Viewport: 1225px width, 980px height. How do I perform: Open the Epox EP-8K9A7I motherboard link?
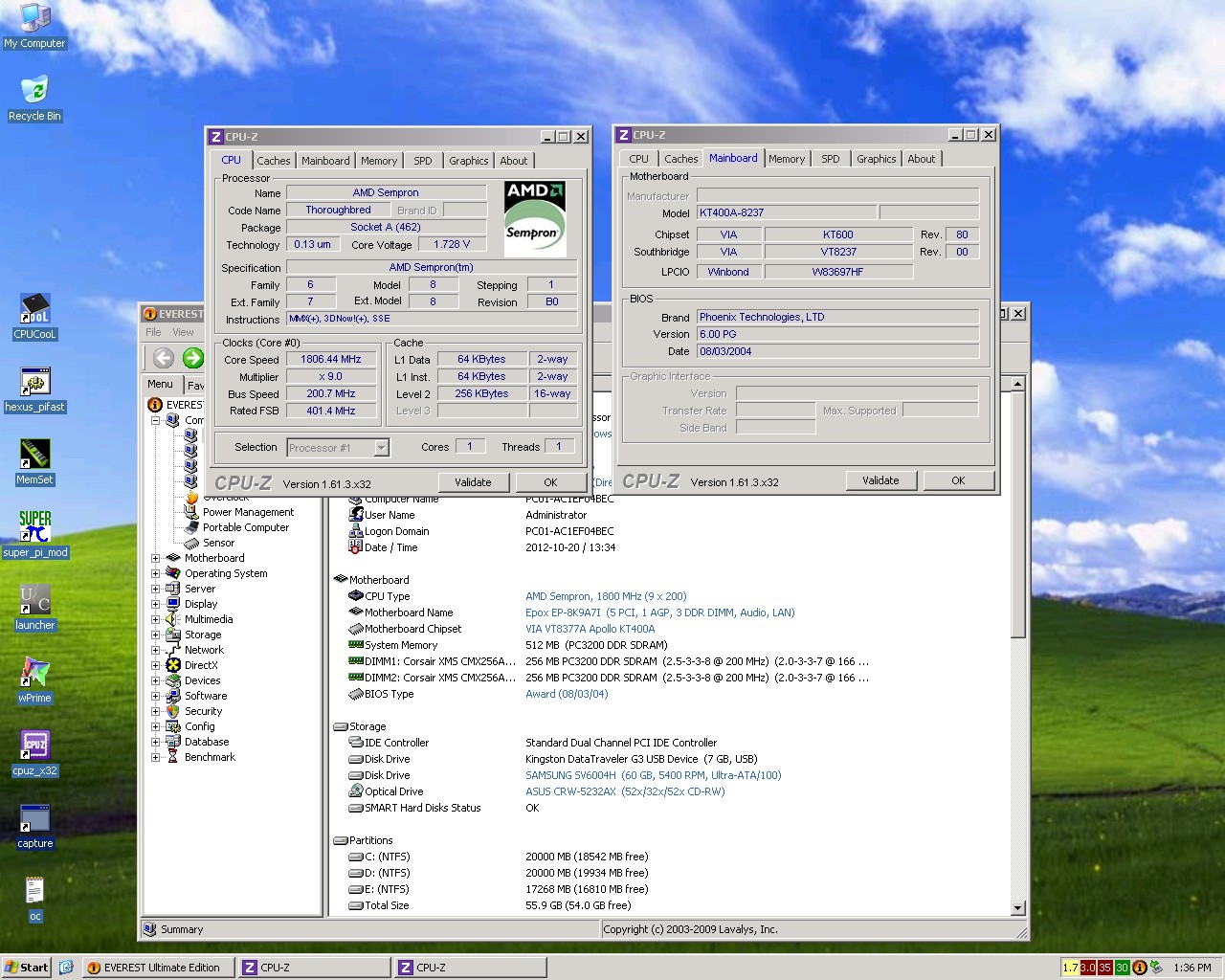click(659, 612)
